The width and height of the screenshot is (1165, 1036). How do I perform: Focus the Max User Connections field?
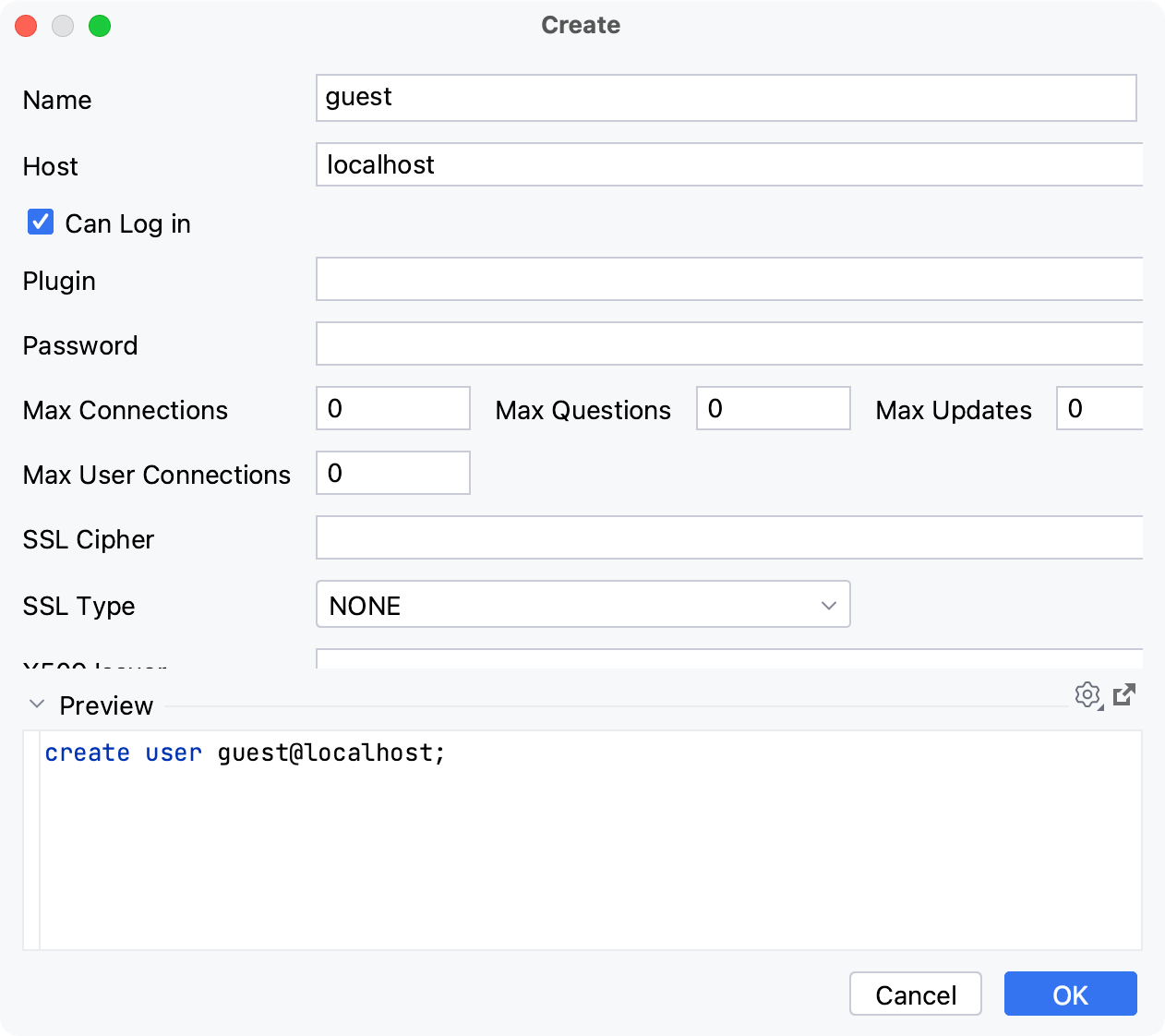tap(392, 472)
